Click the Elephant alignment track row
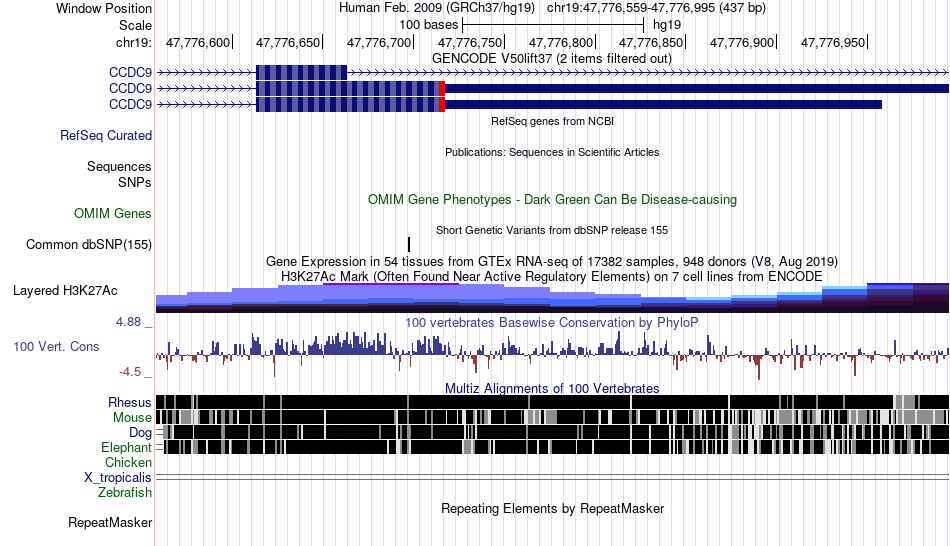 553,447
